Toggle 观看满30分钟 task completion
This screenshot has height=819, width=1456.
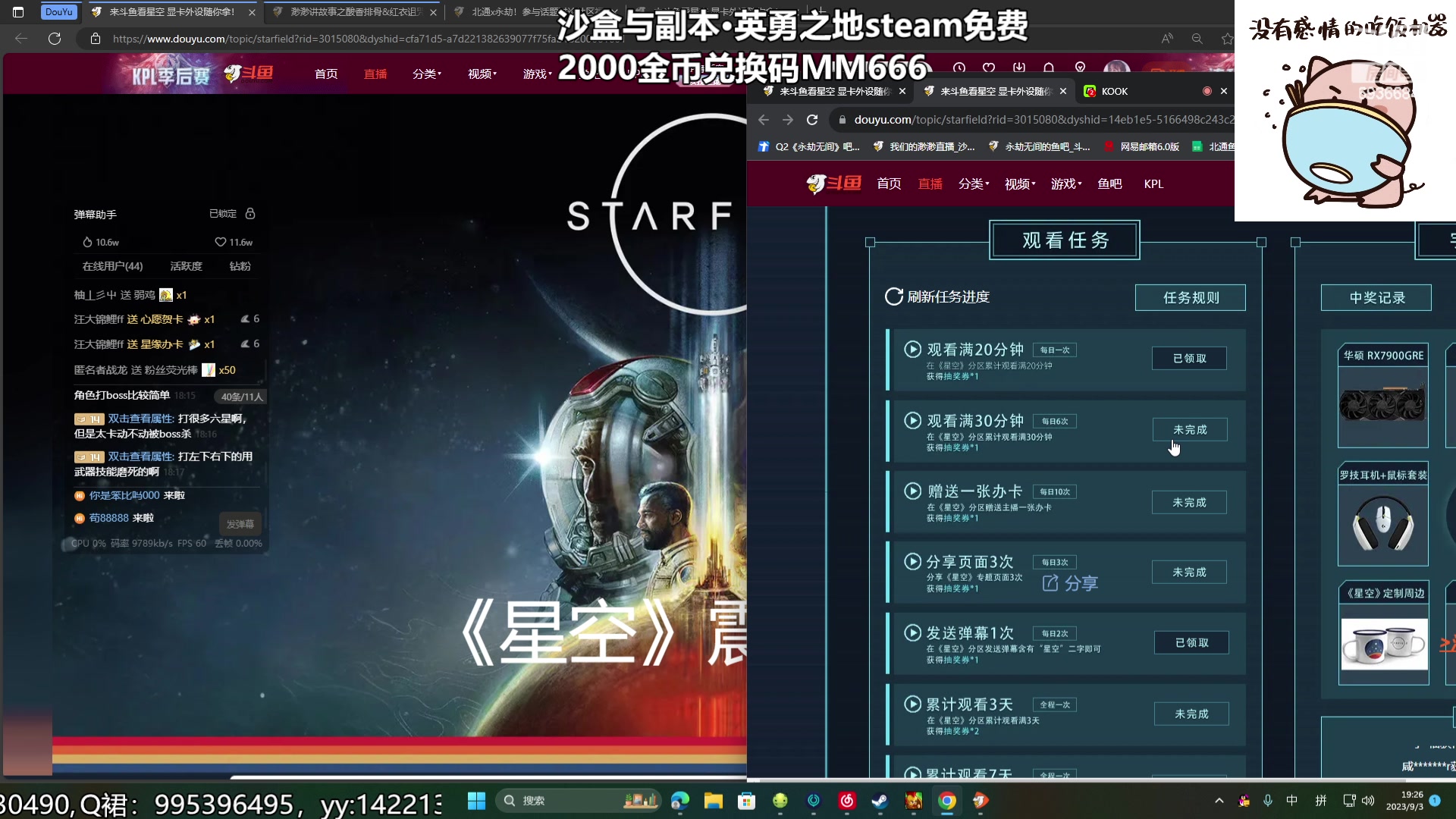[1189, 430]
